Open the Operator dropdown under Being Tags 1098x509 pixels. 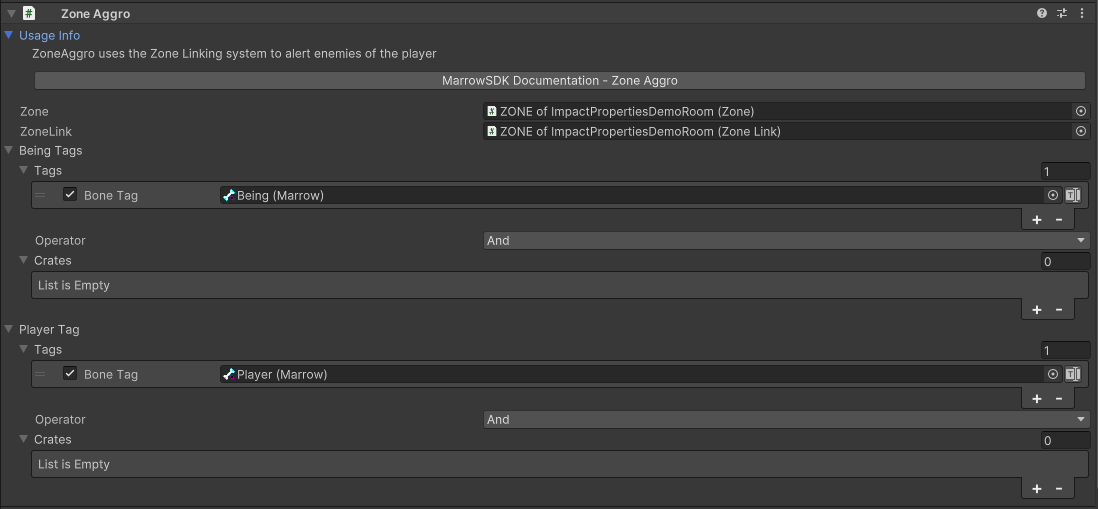785,241
